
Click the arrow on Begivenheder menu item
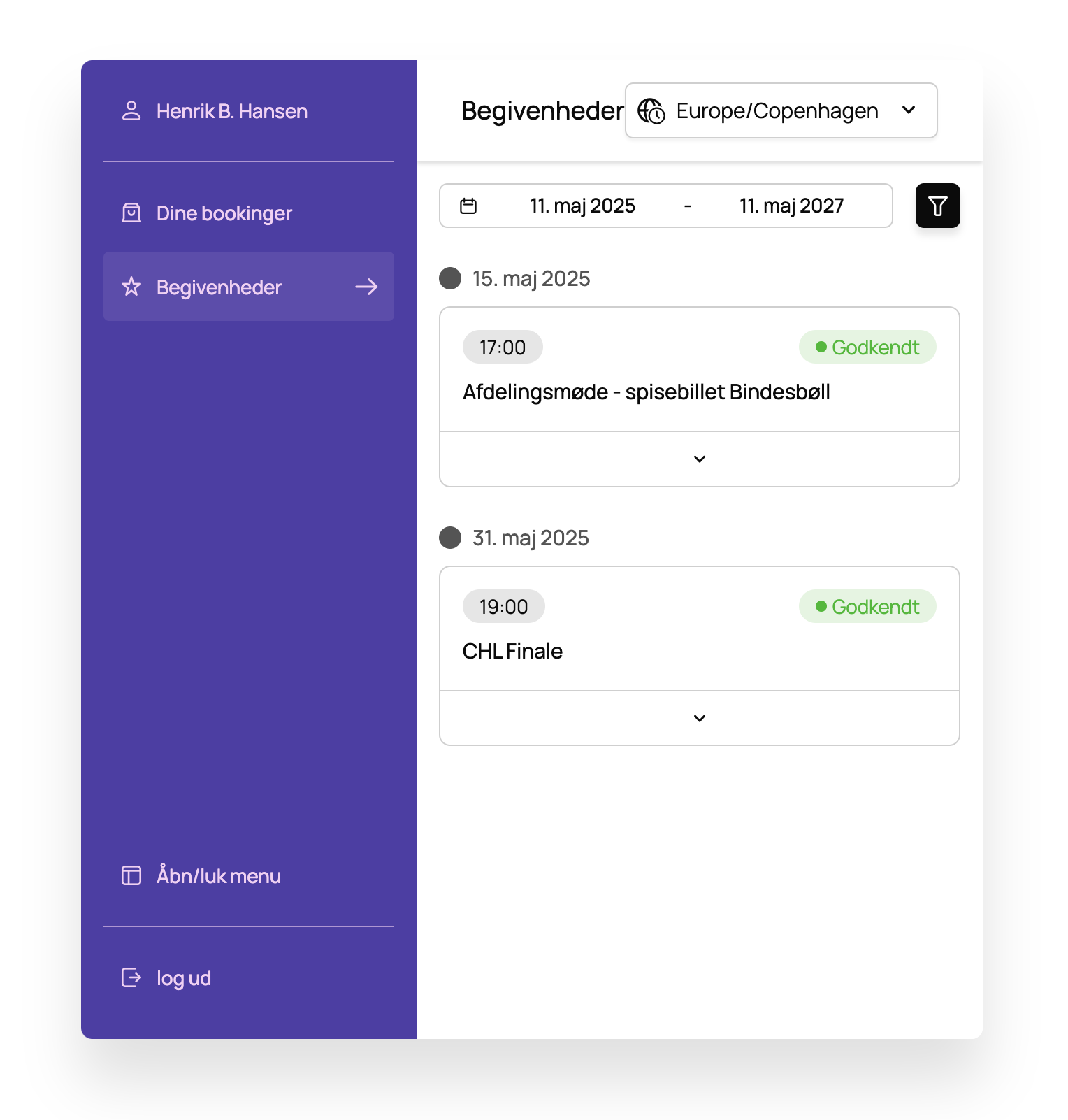366,287
